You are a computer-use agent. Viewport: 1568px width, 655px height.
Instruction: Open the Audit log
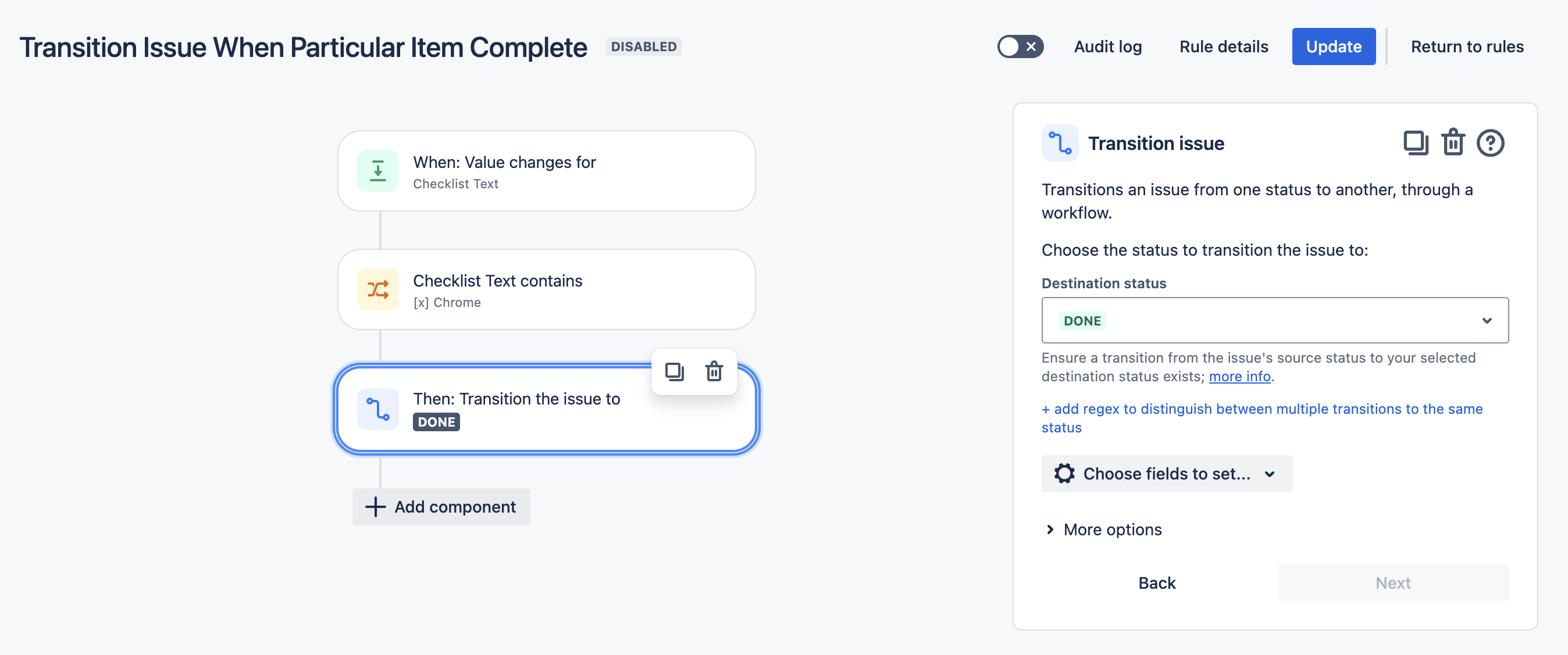(1107, 46)
